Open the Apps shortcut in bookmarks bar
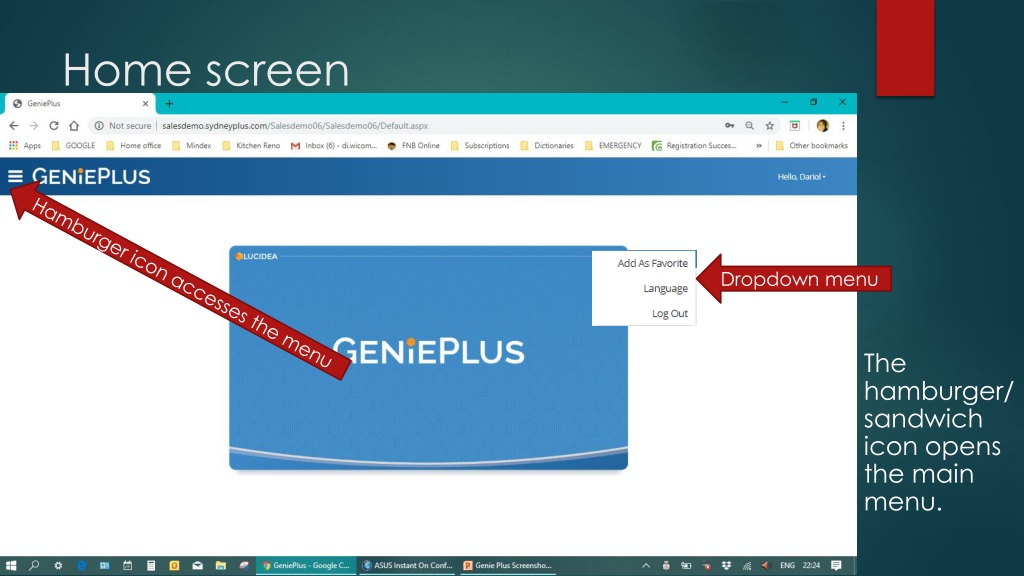The width and height of the screenshot is (1024, 576). 25,146
